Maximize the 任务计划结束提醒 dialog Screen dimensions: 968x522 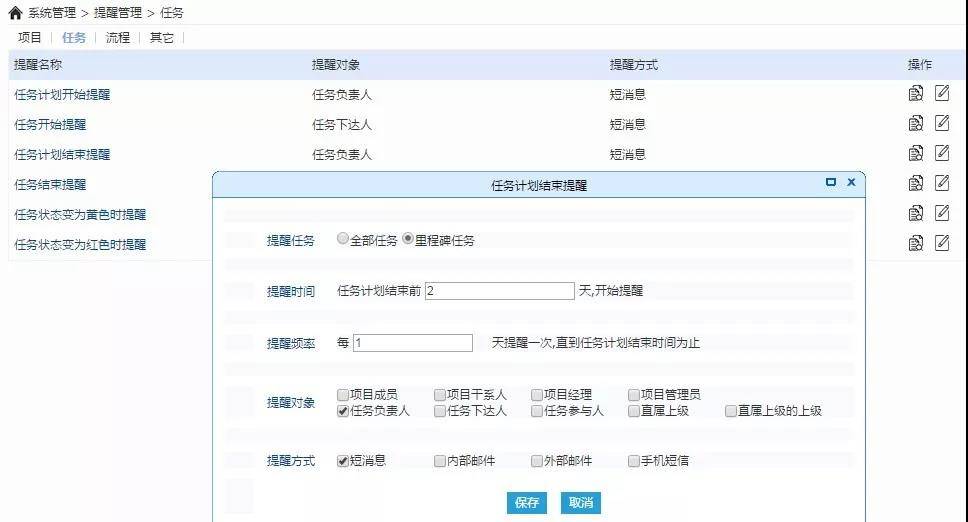click(x=830, y=183)
